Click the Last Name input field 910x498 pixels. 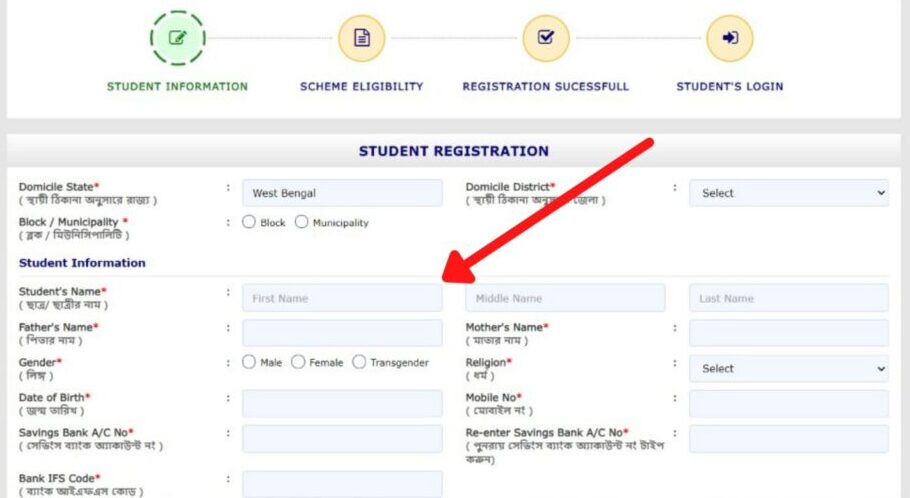click(x=788, y=298)
